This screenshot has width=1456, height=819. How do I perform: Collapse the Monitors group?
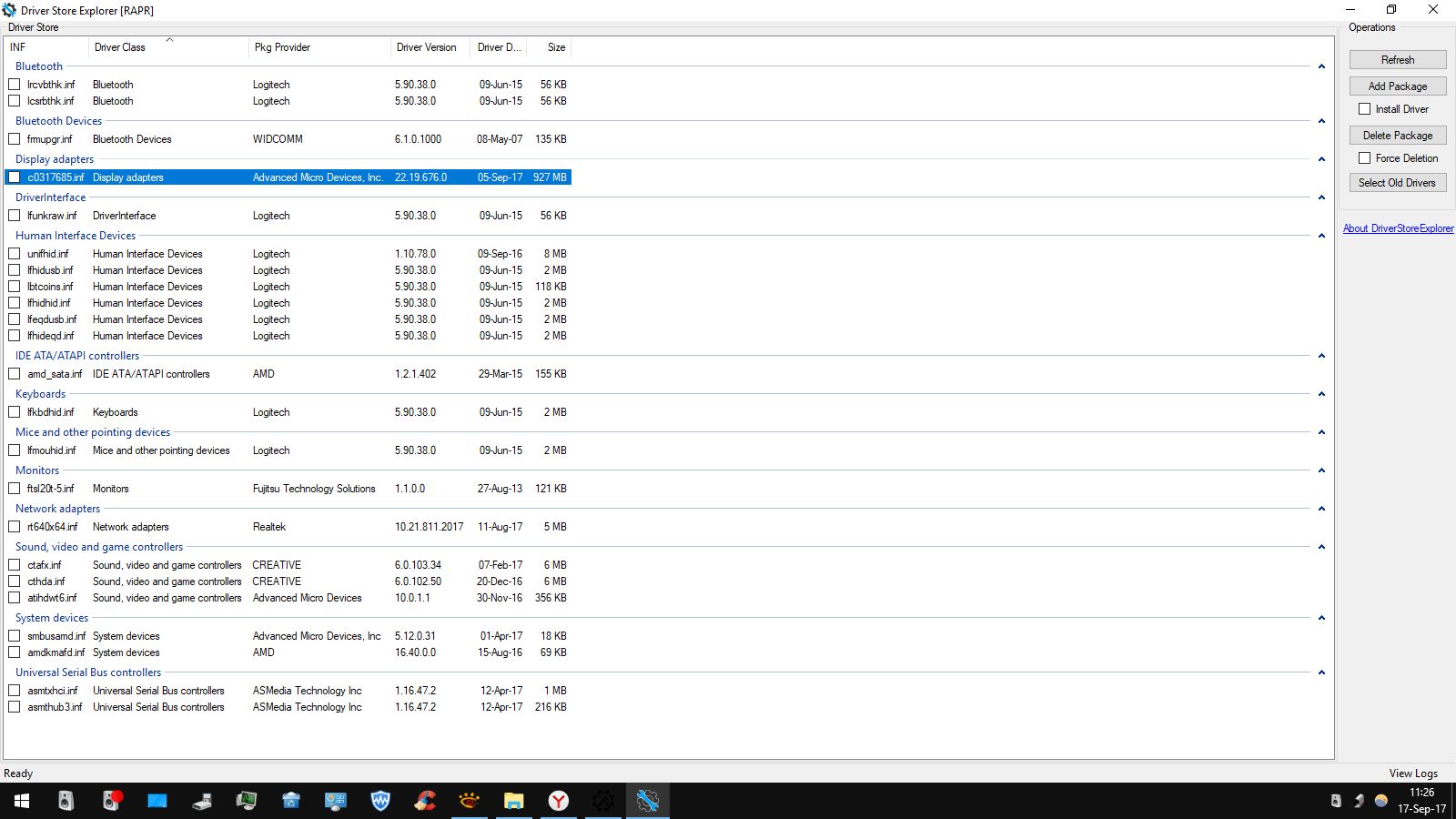pyautogui.click(x=1321, y=470)
